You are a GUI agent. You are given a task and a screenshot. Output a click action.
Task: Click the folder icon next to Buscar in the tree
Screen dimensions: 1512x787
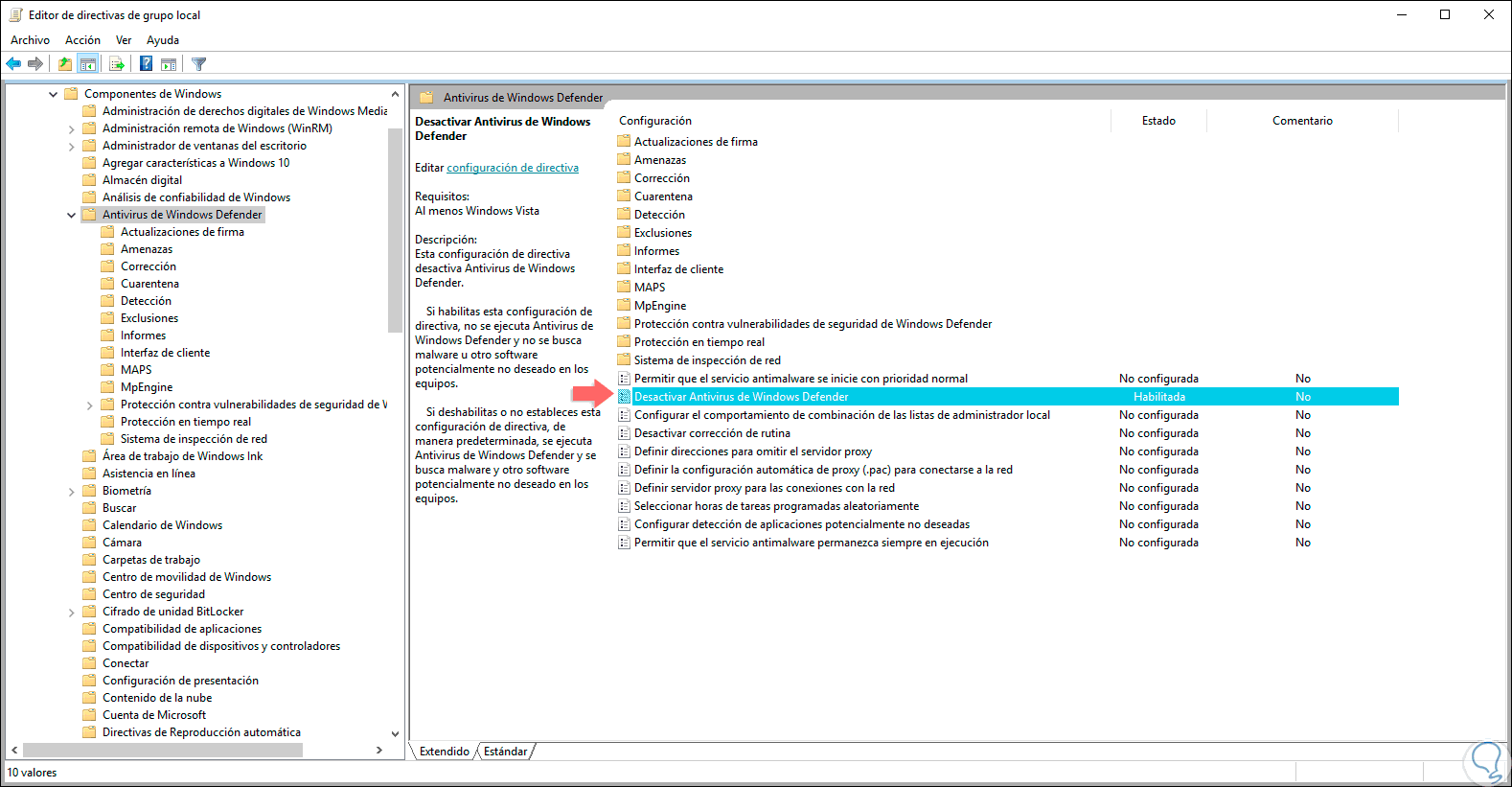89,508
